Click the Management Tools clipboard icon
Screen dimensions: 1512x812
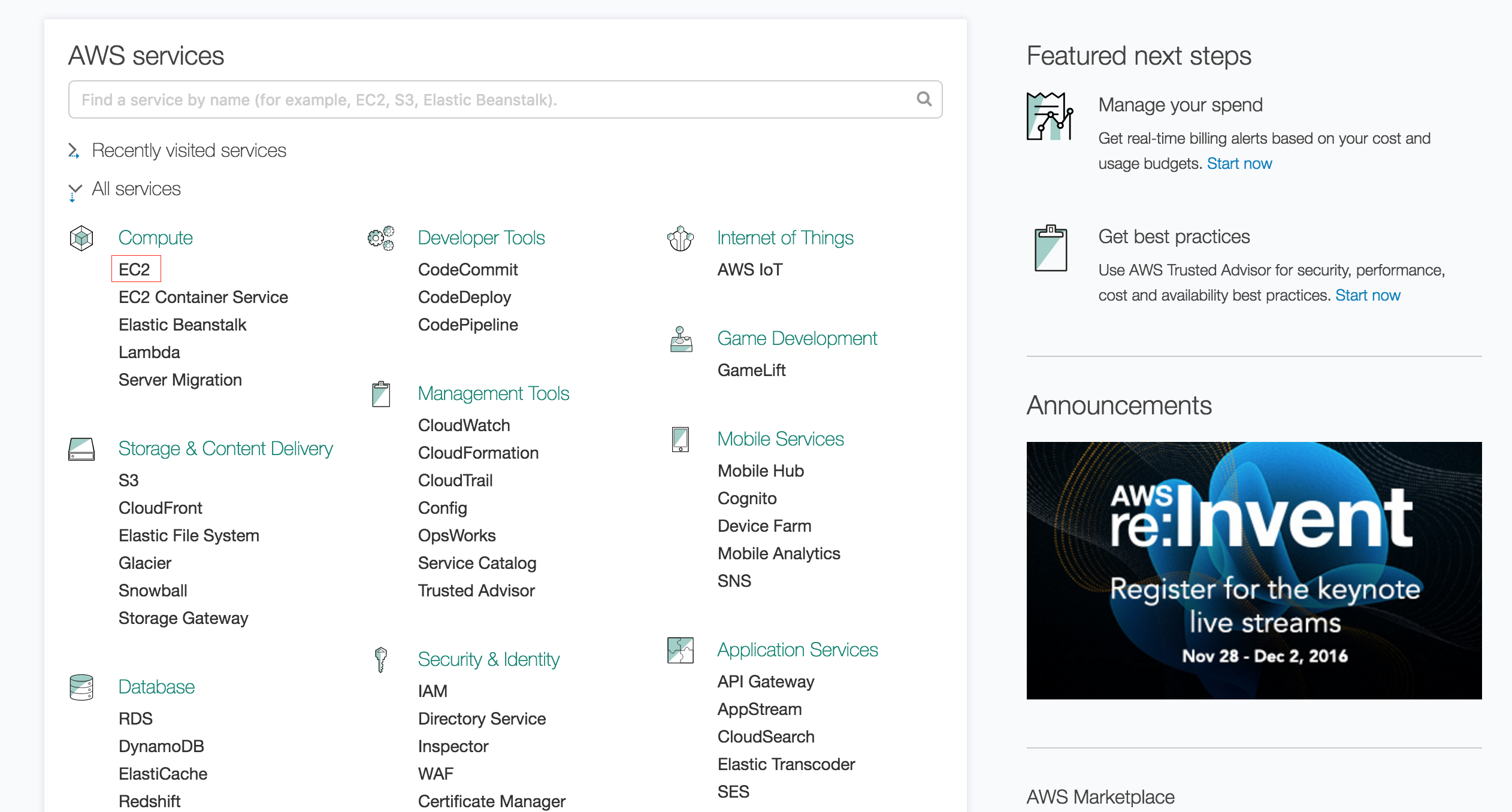(381, 394)
